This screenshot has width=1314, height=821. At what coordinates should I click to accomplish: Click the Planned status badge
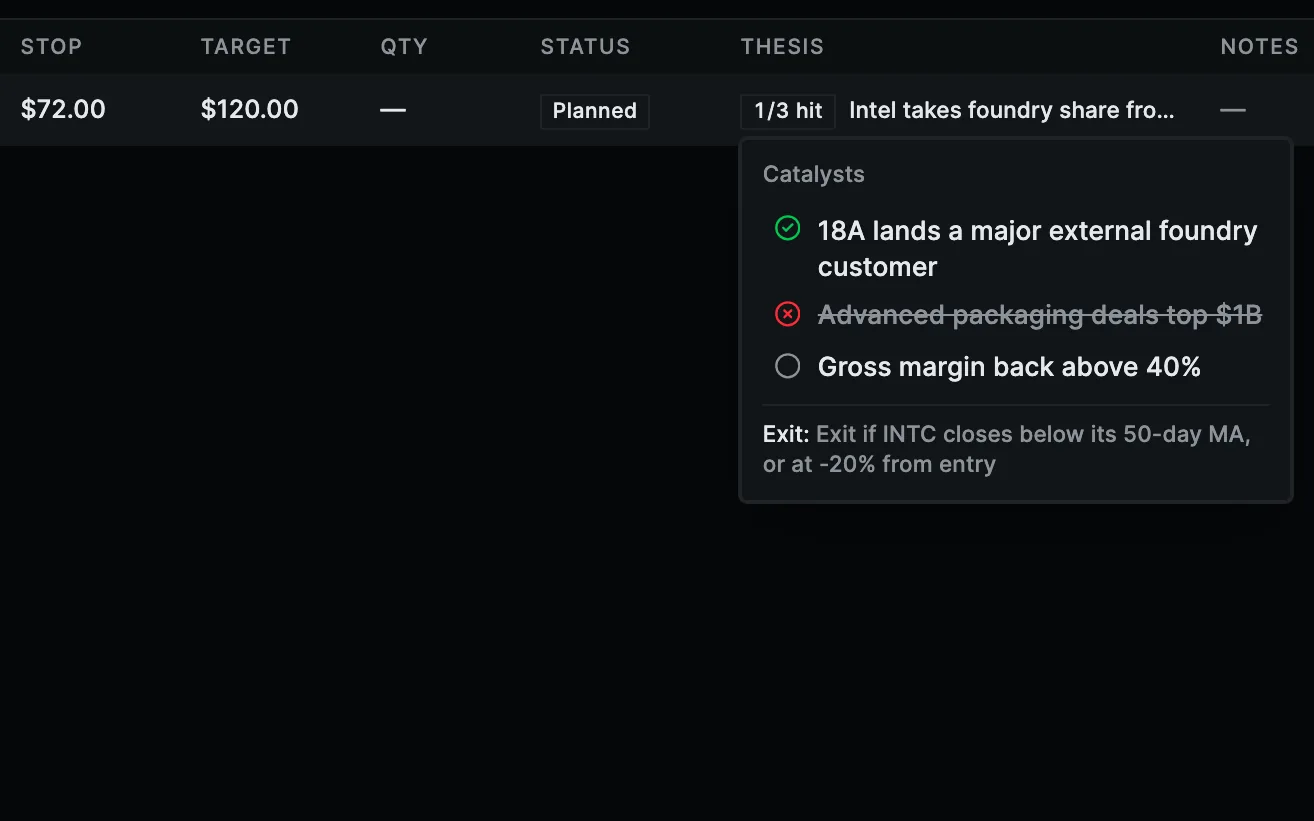click(x=595, y=111)
